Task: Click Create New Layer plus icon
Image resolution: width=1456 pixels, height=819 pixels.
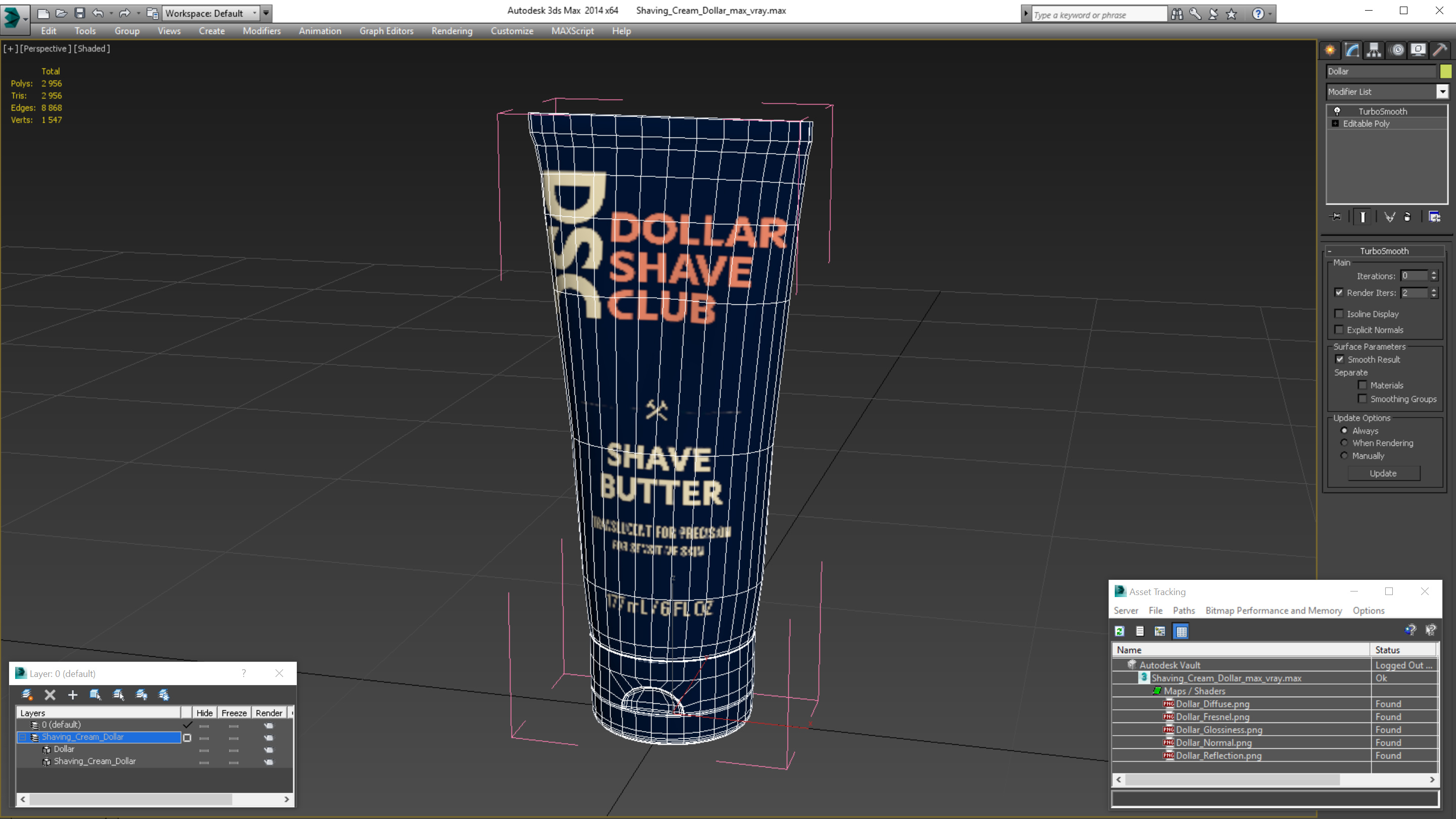Action: pos(72,695)
